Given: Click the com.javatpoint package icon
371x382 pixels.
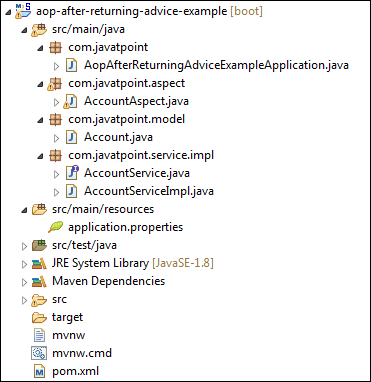Looking at the screenshot, I should click(55, 47).
